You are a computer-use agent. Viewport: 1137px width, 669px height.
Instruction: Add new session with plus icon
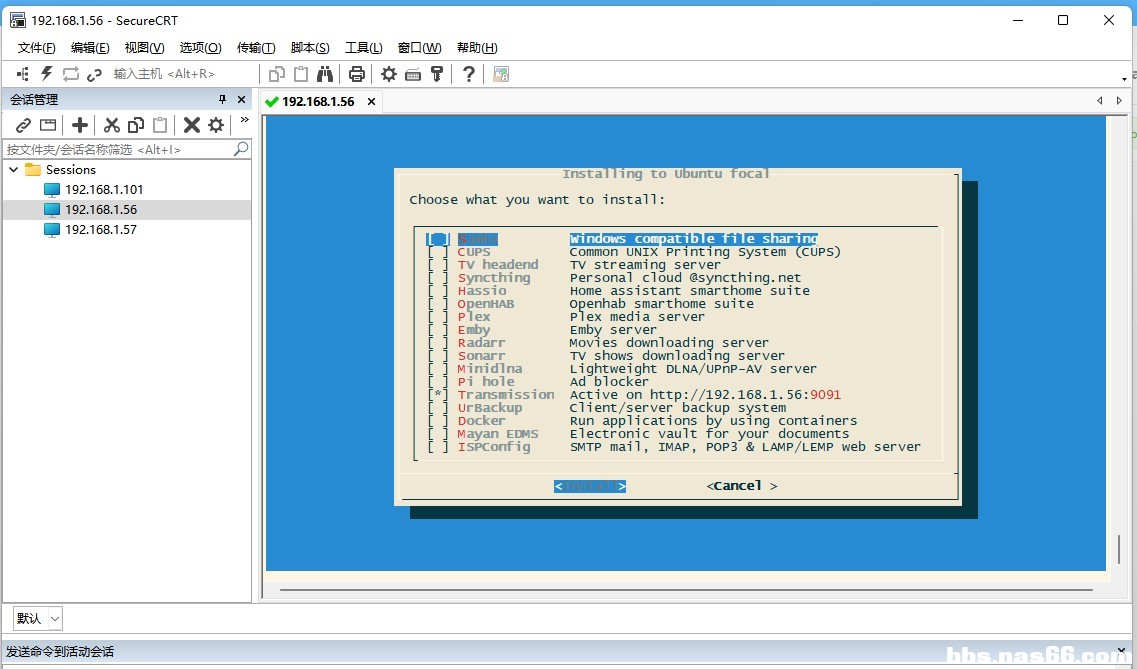click(80, 125)
